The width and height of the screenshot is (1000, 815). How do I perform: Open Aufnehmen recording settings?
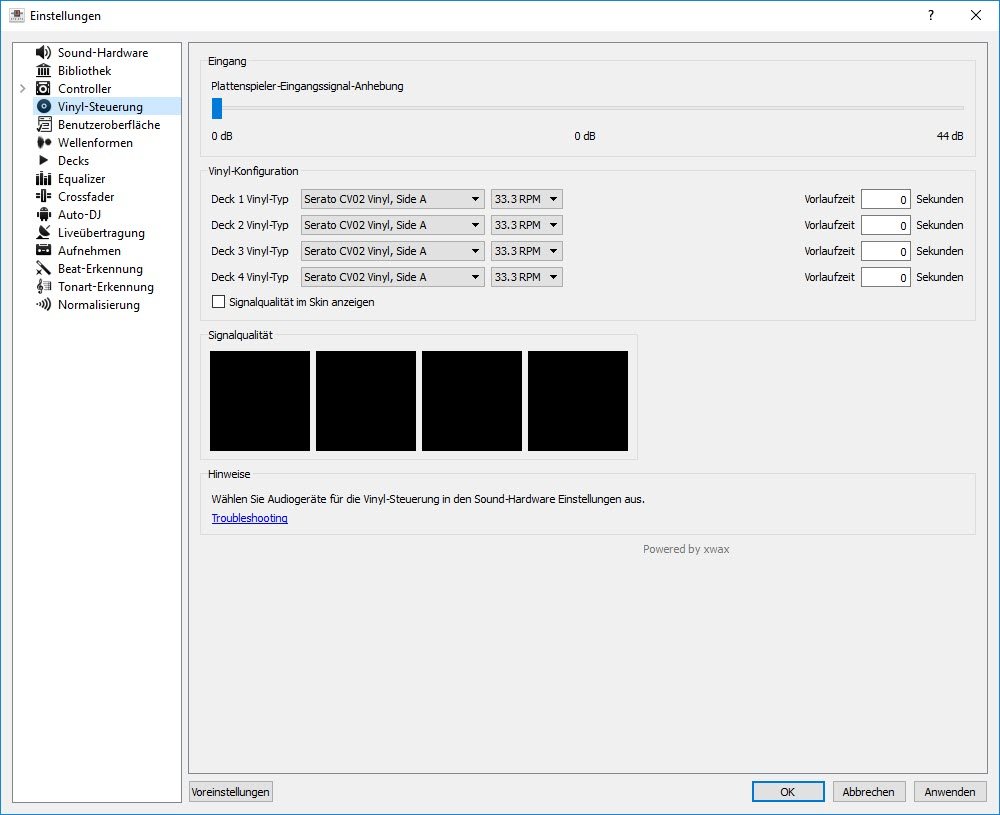click(x=89, y=251)
